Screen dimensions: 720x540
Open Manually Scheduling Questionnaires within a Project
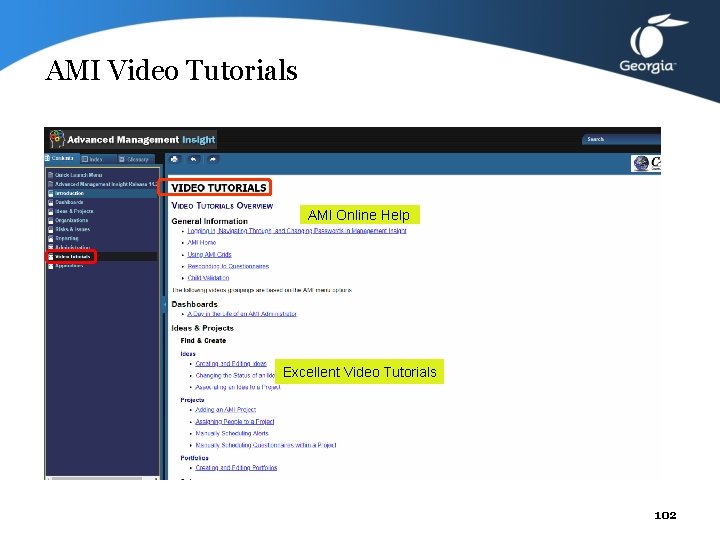[266, 445]
